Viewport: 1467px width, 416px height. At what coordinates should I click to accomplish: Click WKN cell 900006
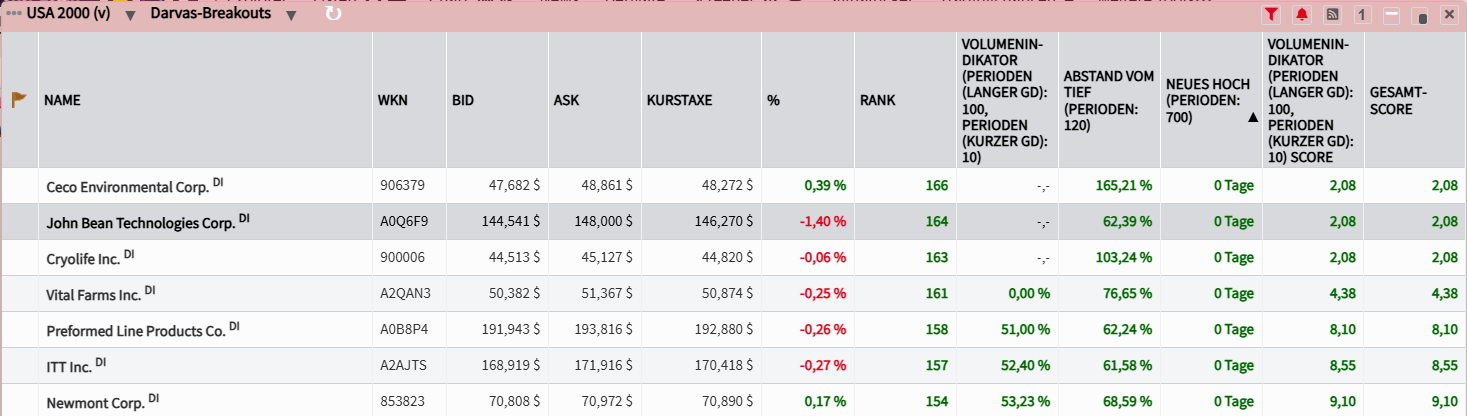click(403, 258)
